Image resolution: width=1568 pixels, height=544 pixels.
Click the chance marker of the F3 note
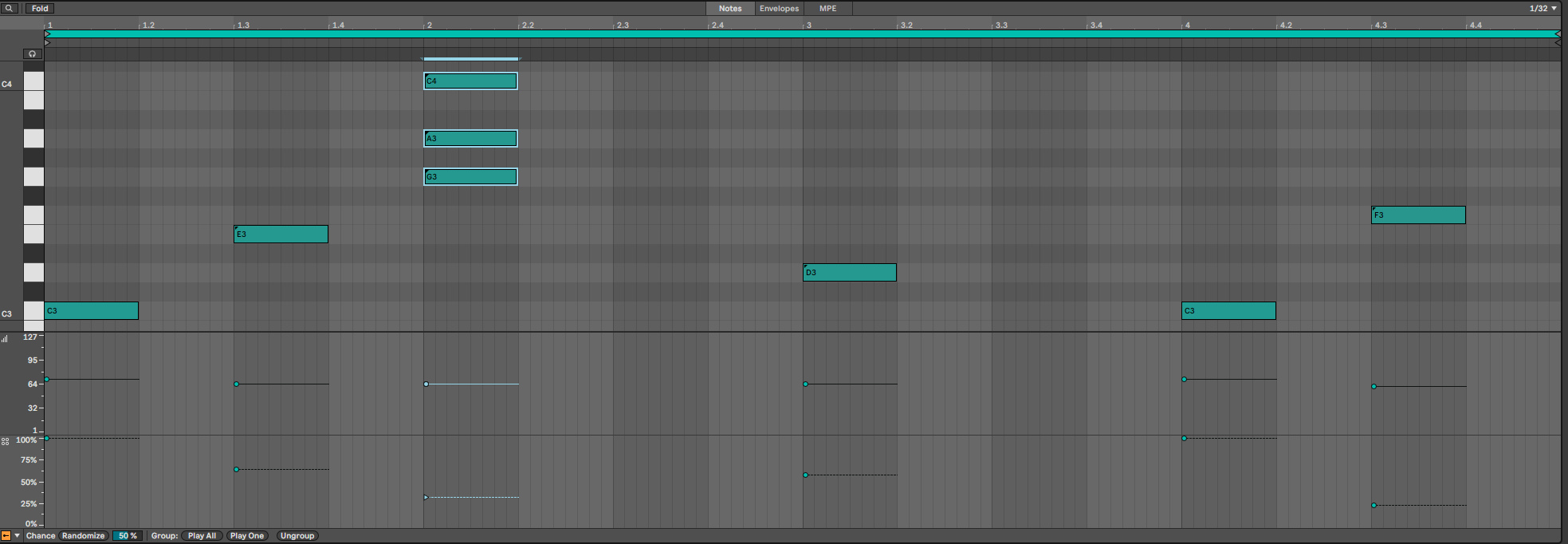[x=1374, y=506]
